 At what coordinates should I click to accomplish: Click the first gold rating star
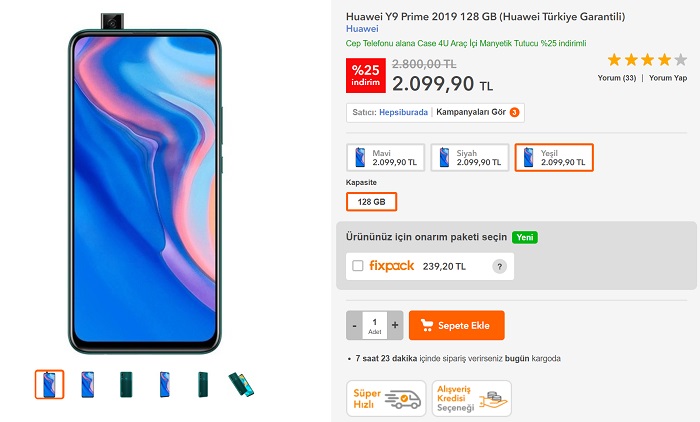click(614, 59)
